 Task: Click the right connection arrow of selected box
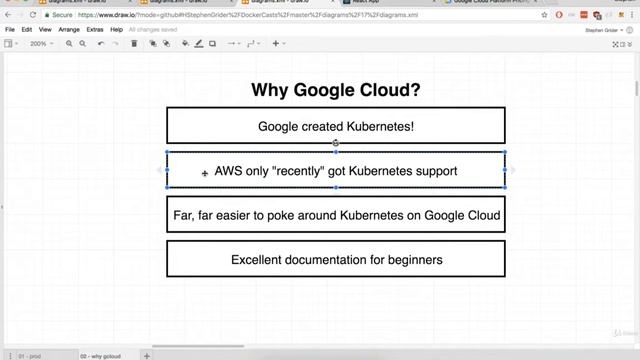tap(513, 170)
